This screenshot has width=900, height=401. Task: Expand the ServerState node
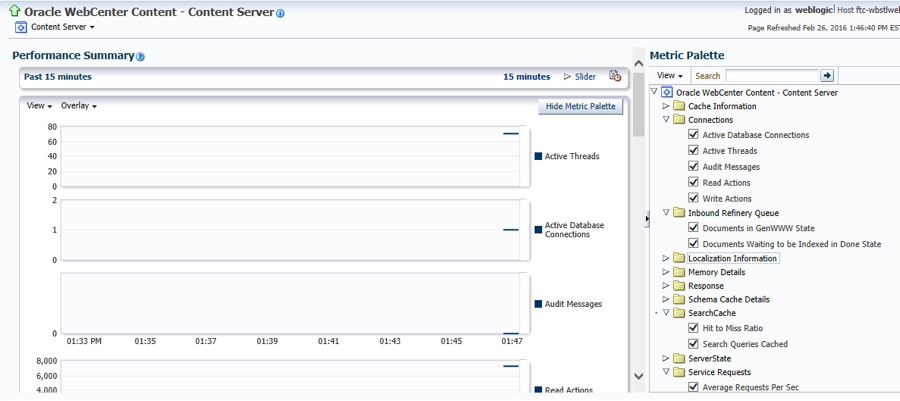[666, 359]
